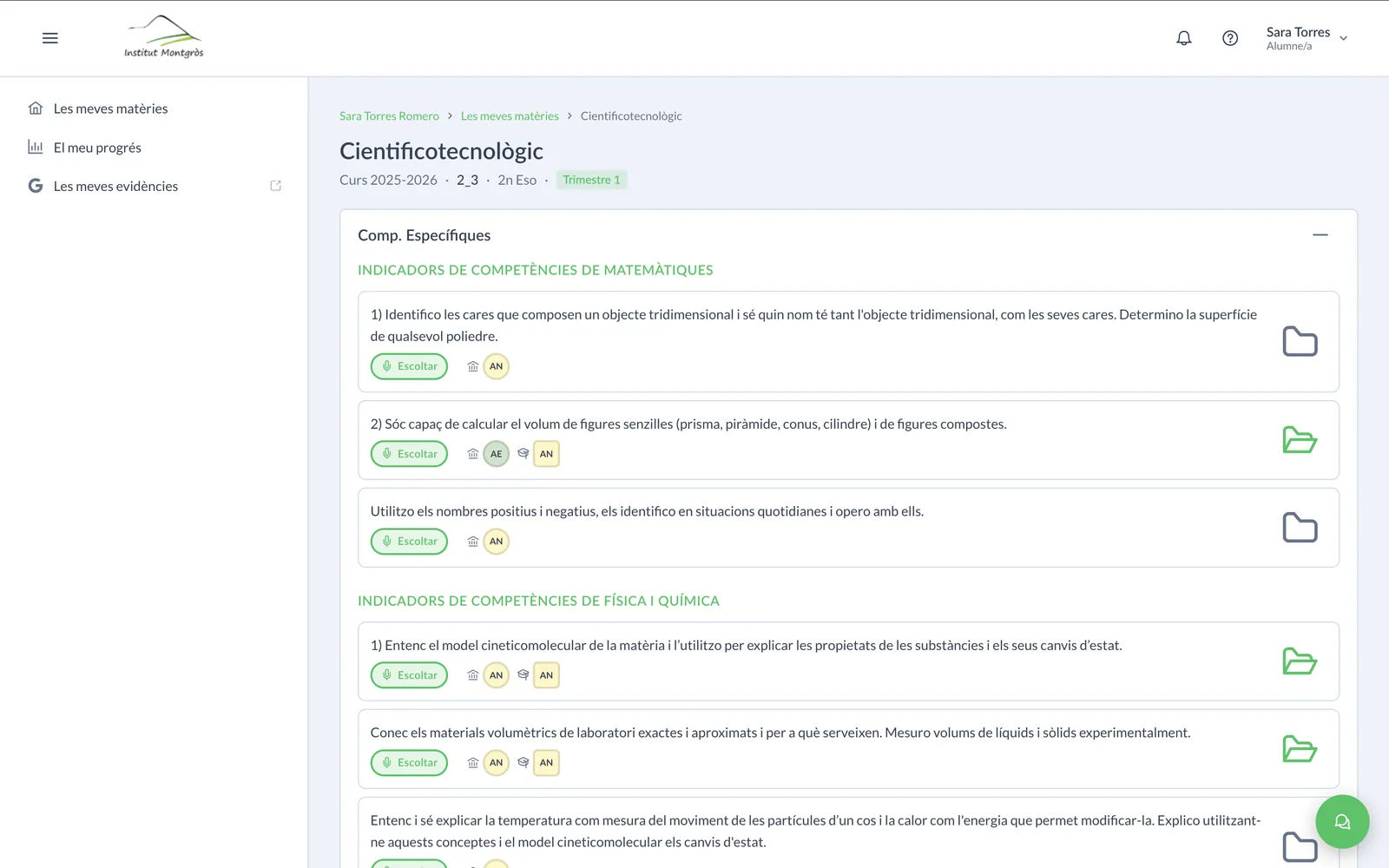The width and height of the screenshot is (1389, 868).
Task: Play Escoltar for model cineticomolecular indicator
Action: (x=409, y=675)
